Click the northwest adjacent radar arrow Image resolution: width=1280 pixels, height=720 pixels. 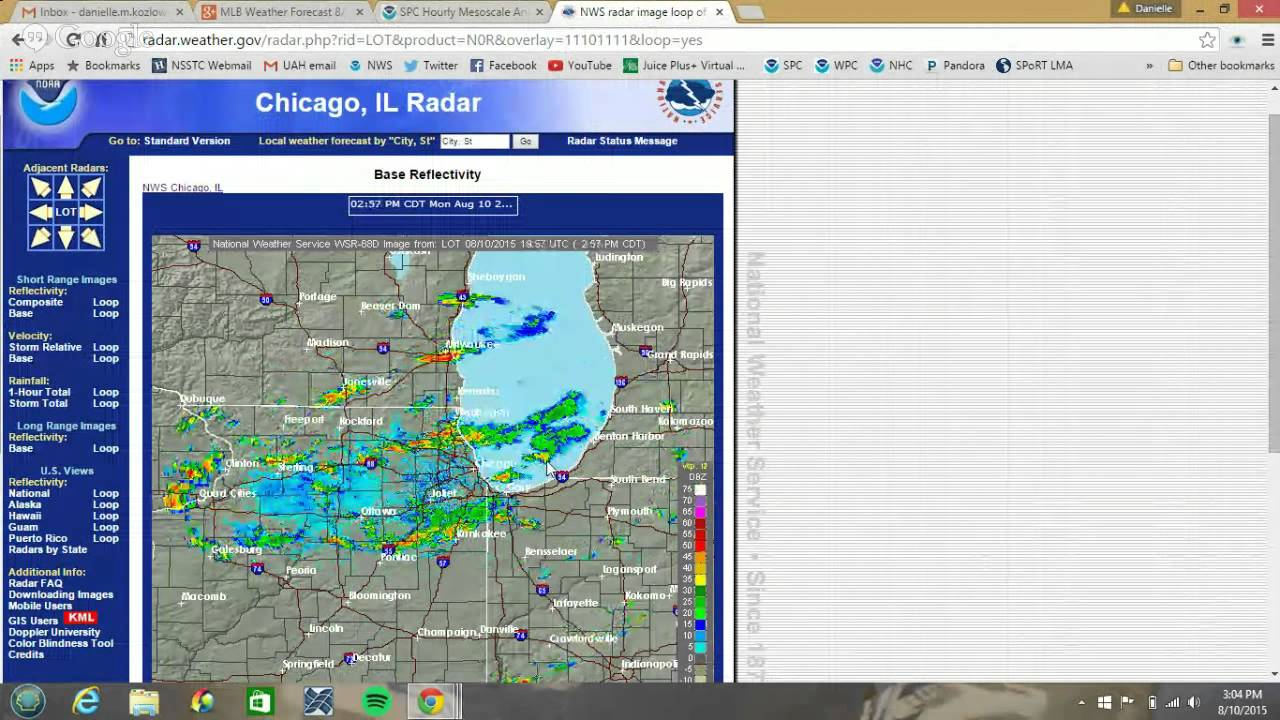pos(40,187)
